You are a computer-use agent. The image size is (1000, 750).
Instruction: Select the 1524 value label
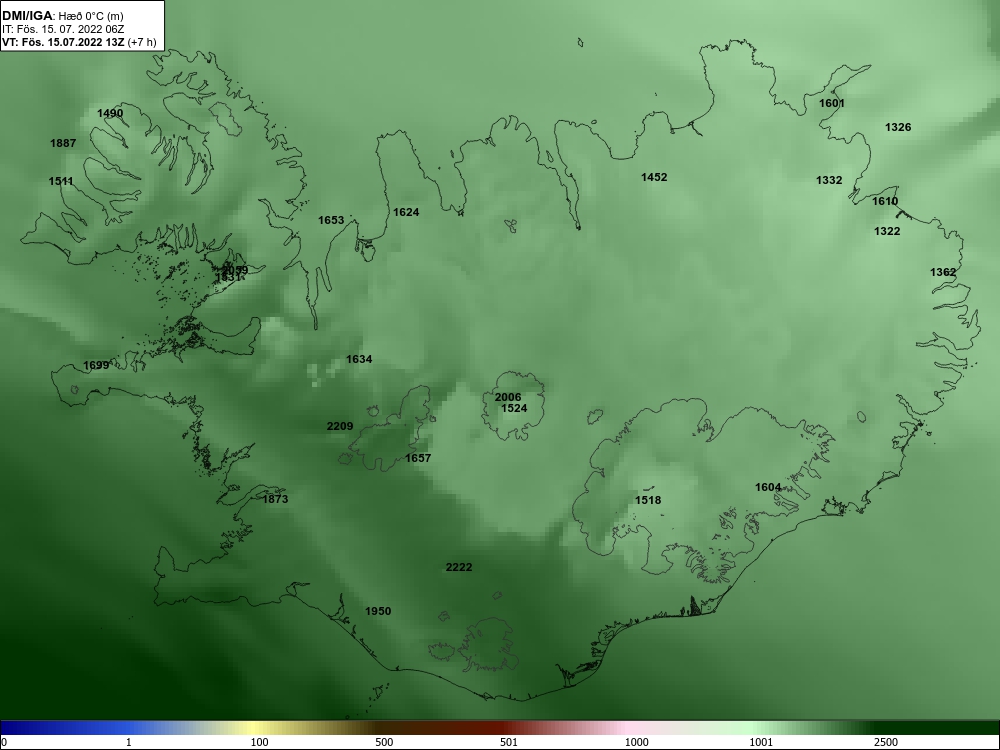[x=514, y=408]
